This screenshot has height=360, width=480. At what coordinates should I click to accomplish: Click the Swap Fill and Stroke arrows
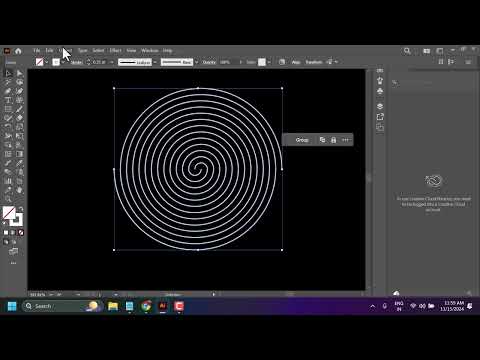pos(20,209)
